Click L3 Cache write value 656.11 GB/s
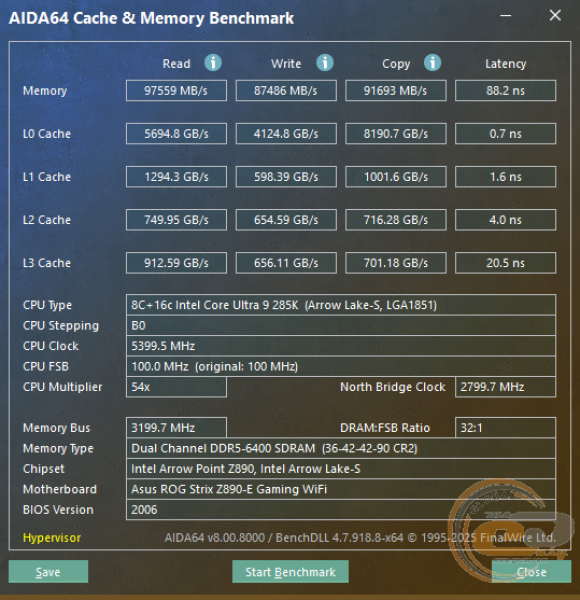The image size is (580, 600). 286,263
